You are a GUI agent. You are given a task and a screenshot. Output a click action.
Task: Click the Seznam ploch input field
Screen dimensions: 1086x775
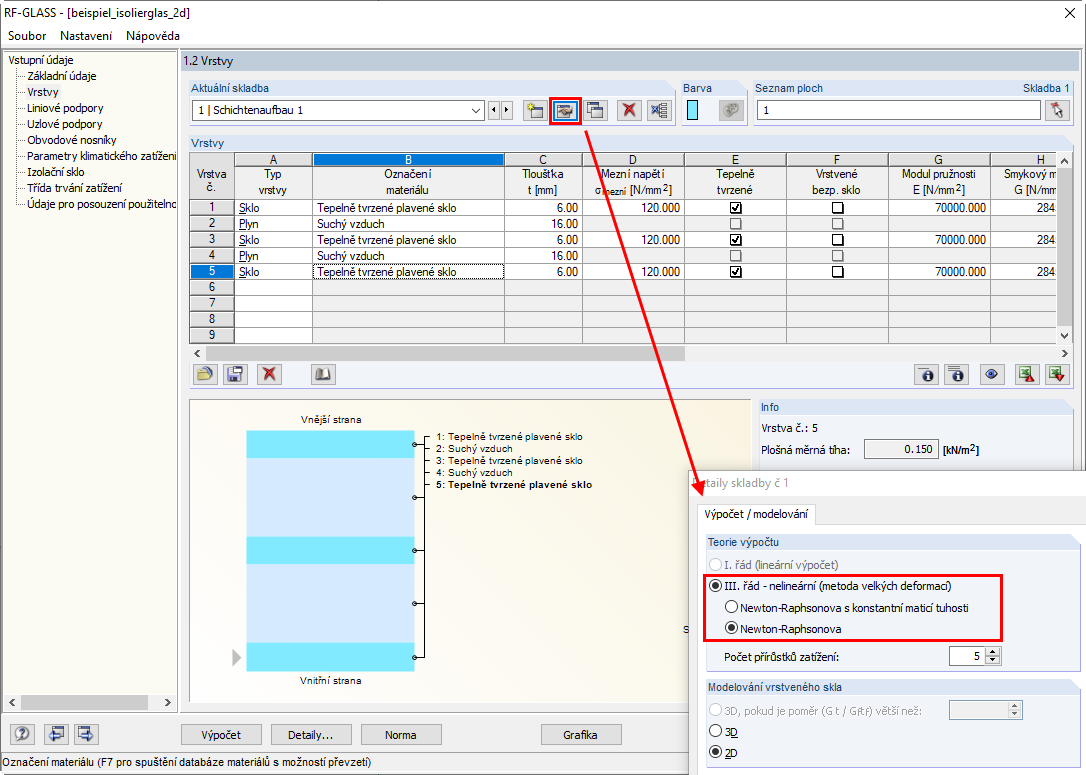pos(898,110)
